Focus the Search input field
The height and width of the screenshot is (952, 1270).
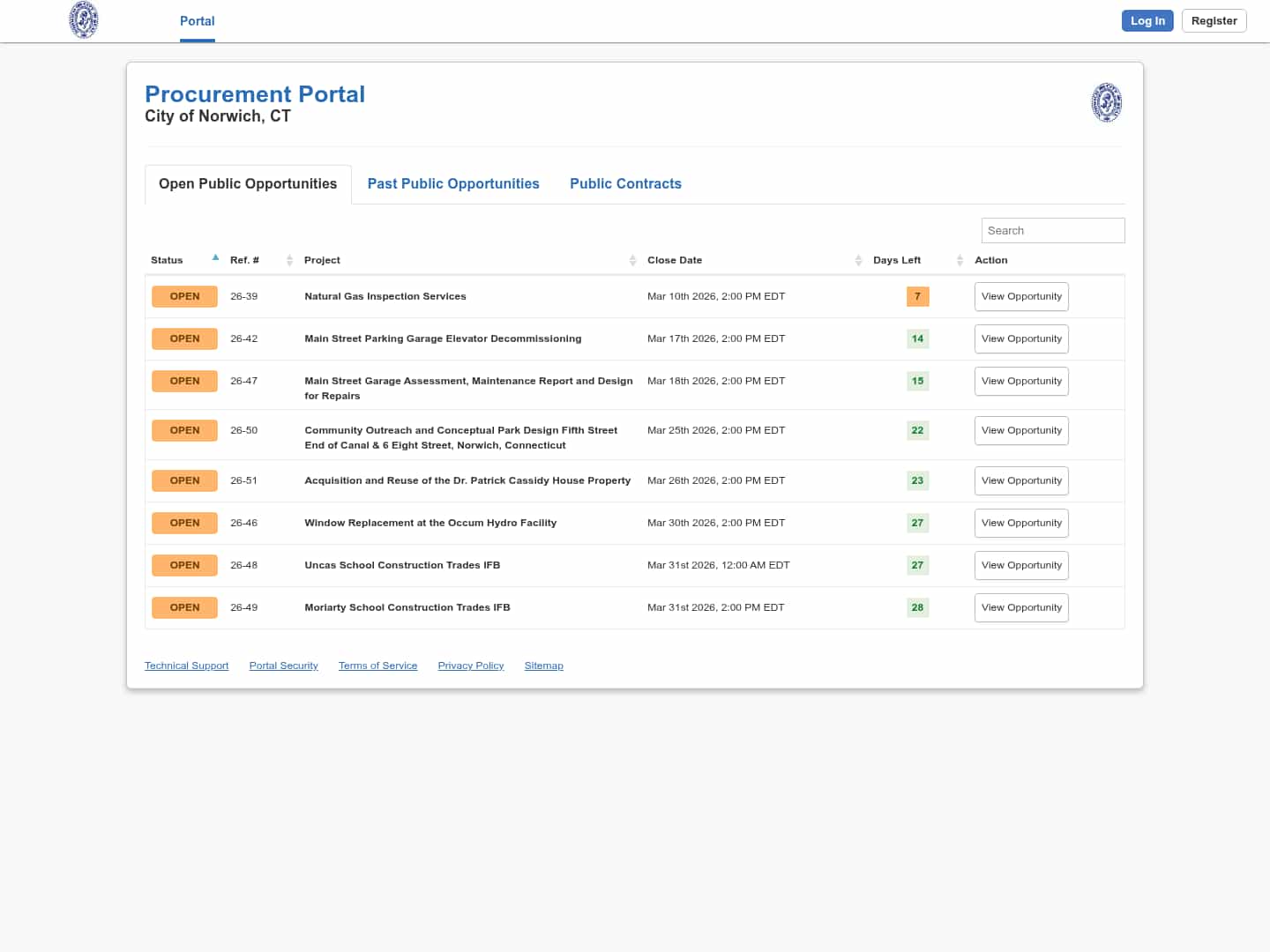(x=1052, y=230)
